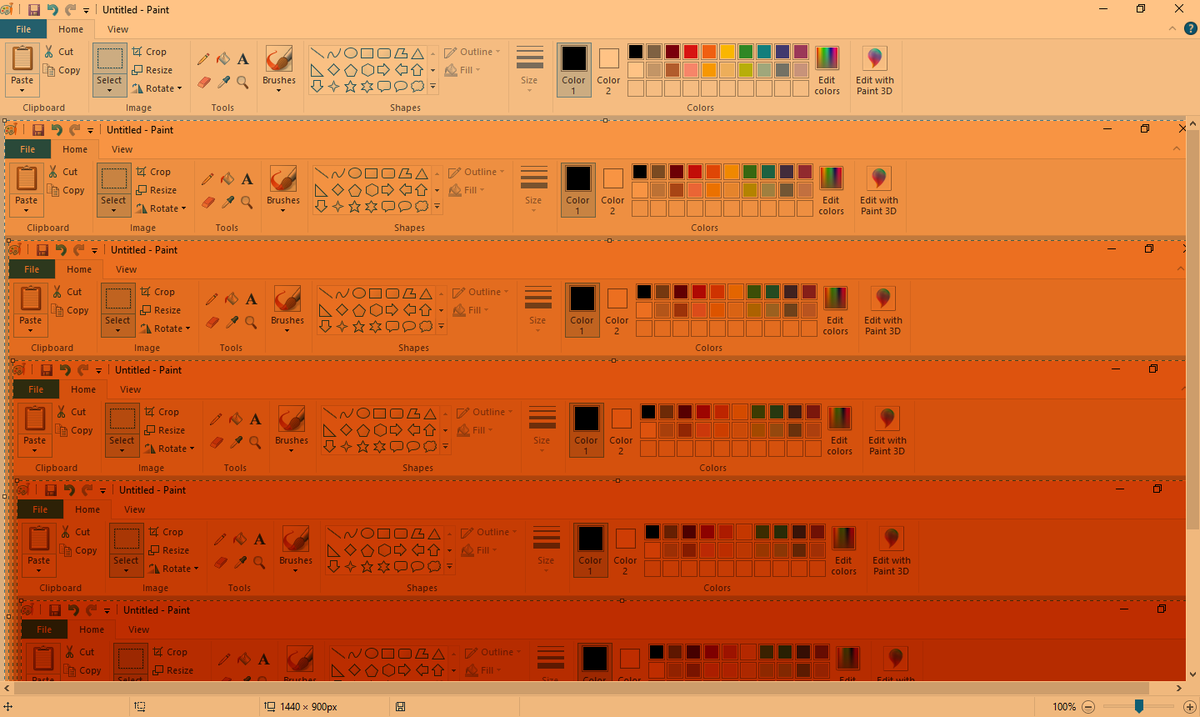
Task: Switch to the View tab of main window
Action: tap(117, 30)
